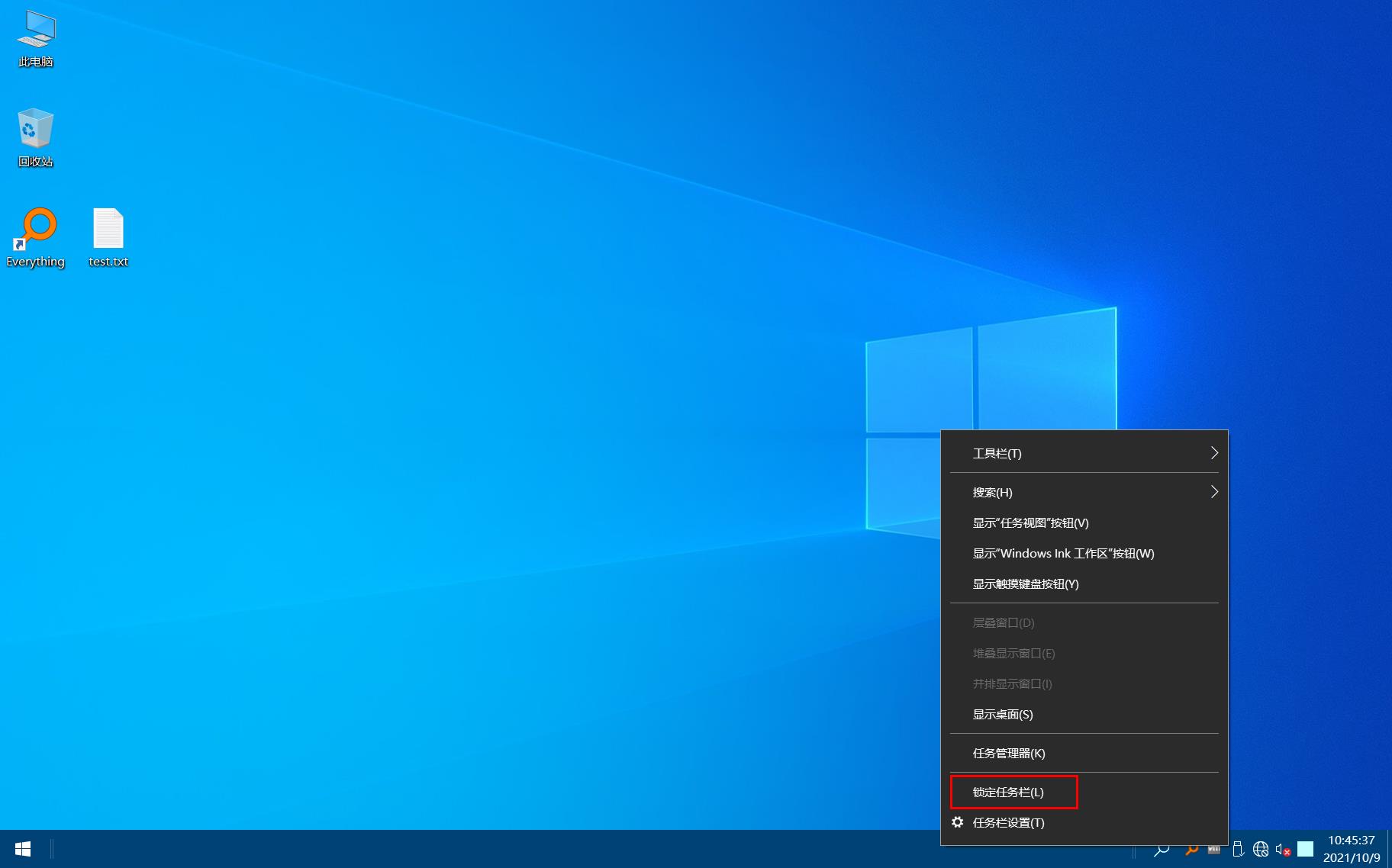This screenshot has width=1392, height=868.
Task: Toggle 锁定任务栏(L) in the context menu
Action: [x=1084, y=792]
